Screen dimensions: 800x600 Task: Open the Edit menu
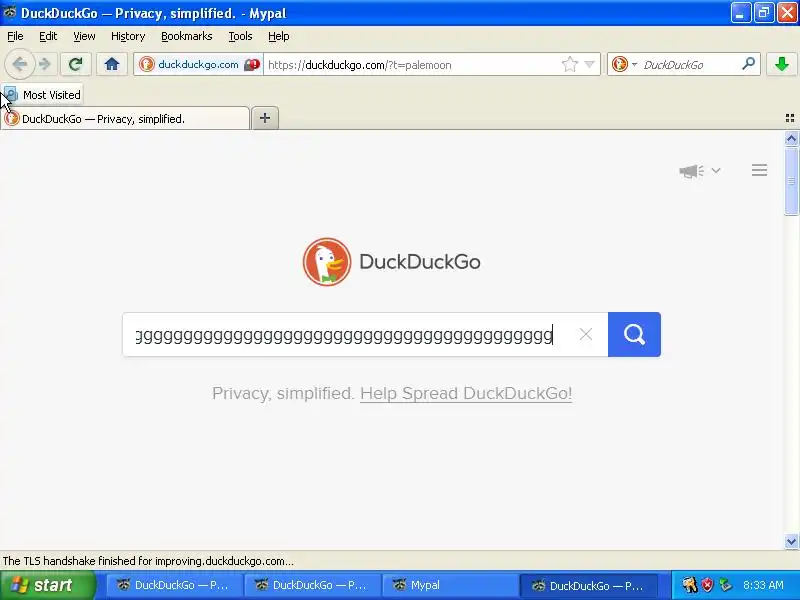[48, 36]
